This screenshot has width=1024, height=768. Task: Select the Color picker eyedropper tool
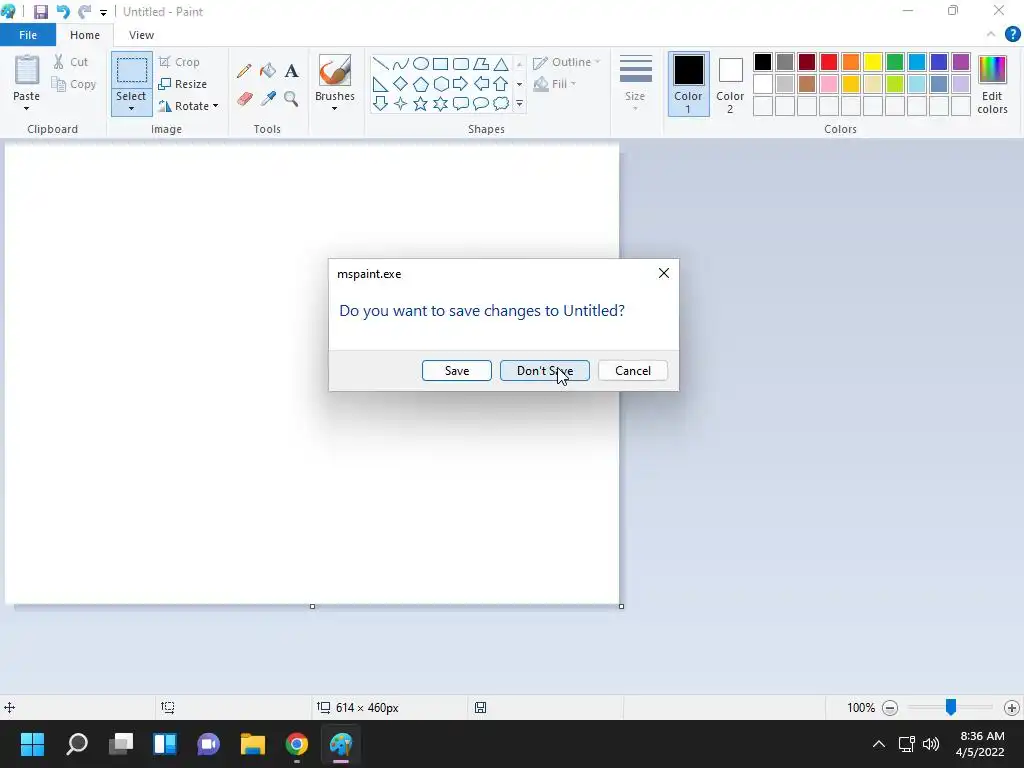pos(268,99)
